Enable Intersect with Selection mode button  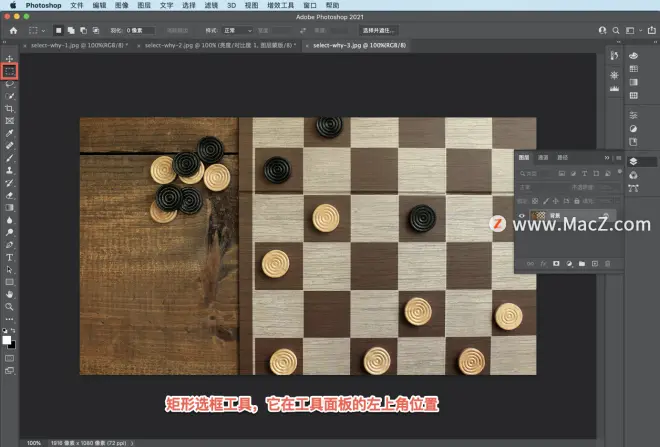pyautogui.click(x=96, y=30)
